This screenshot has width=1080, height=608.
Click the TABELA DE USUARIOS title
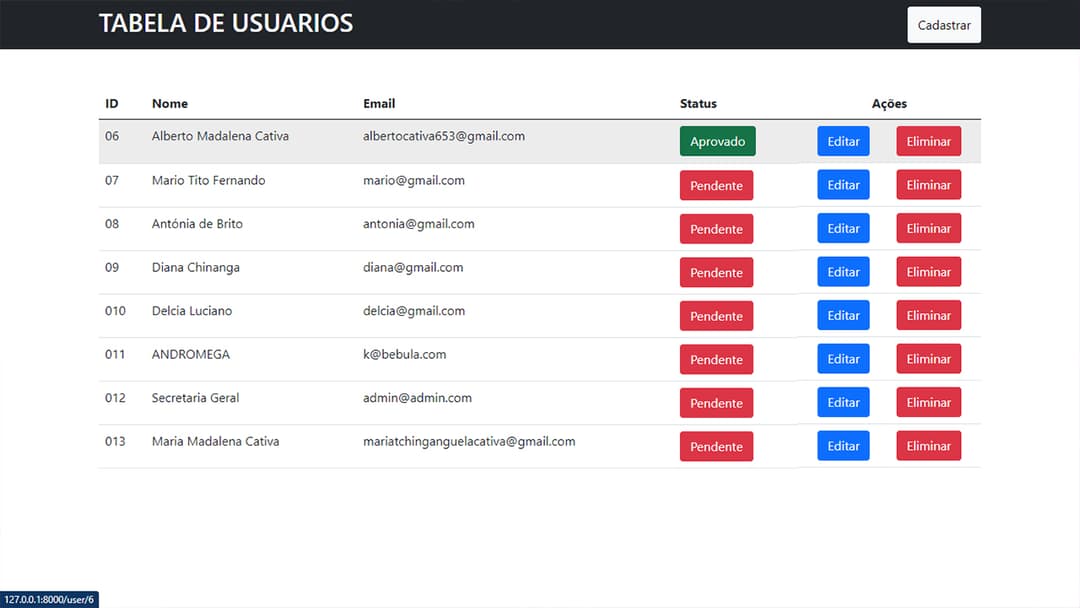(x=226, y=23)
